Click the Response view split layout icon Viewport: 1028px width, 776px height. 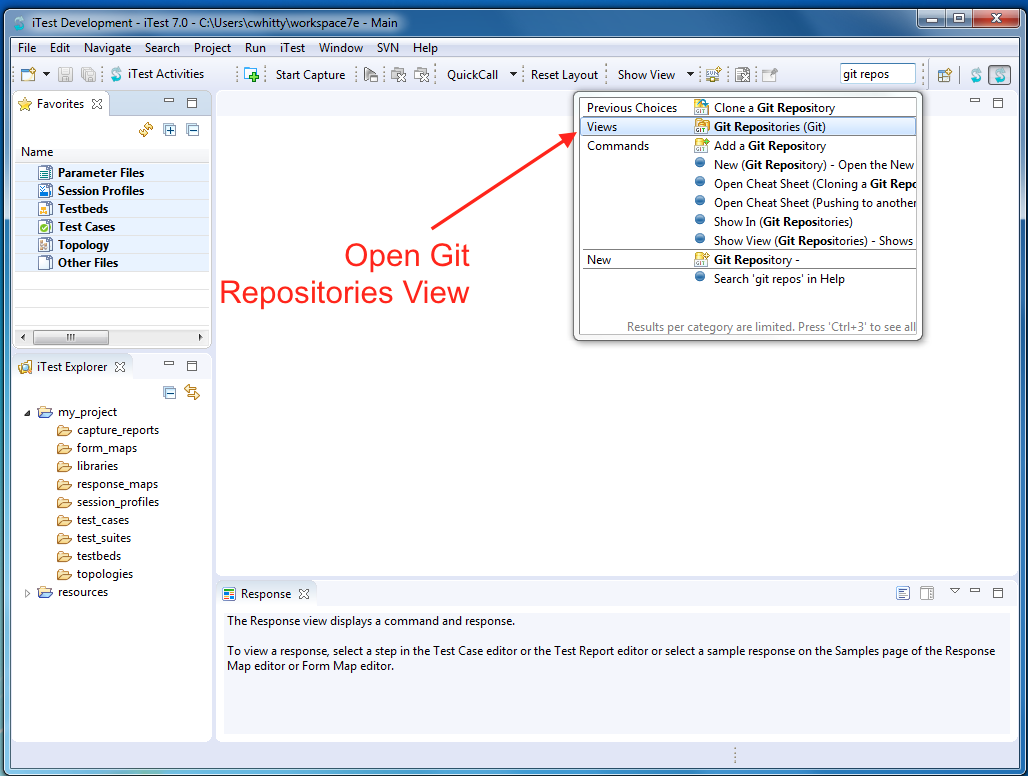pos(927,593)
